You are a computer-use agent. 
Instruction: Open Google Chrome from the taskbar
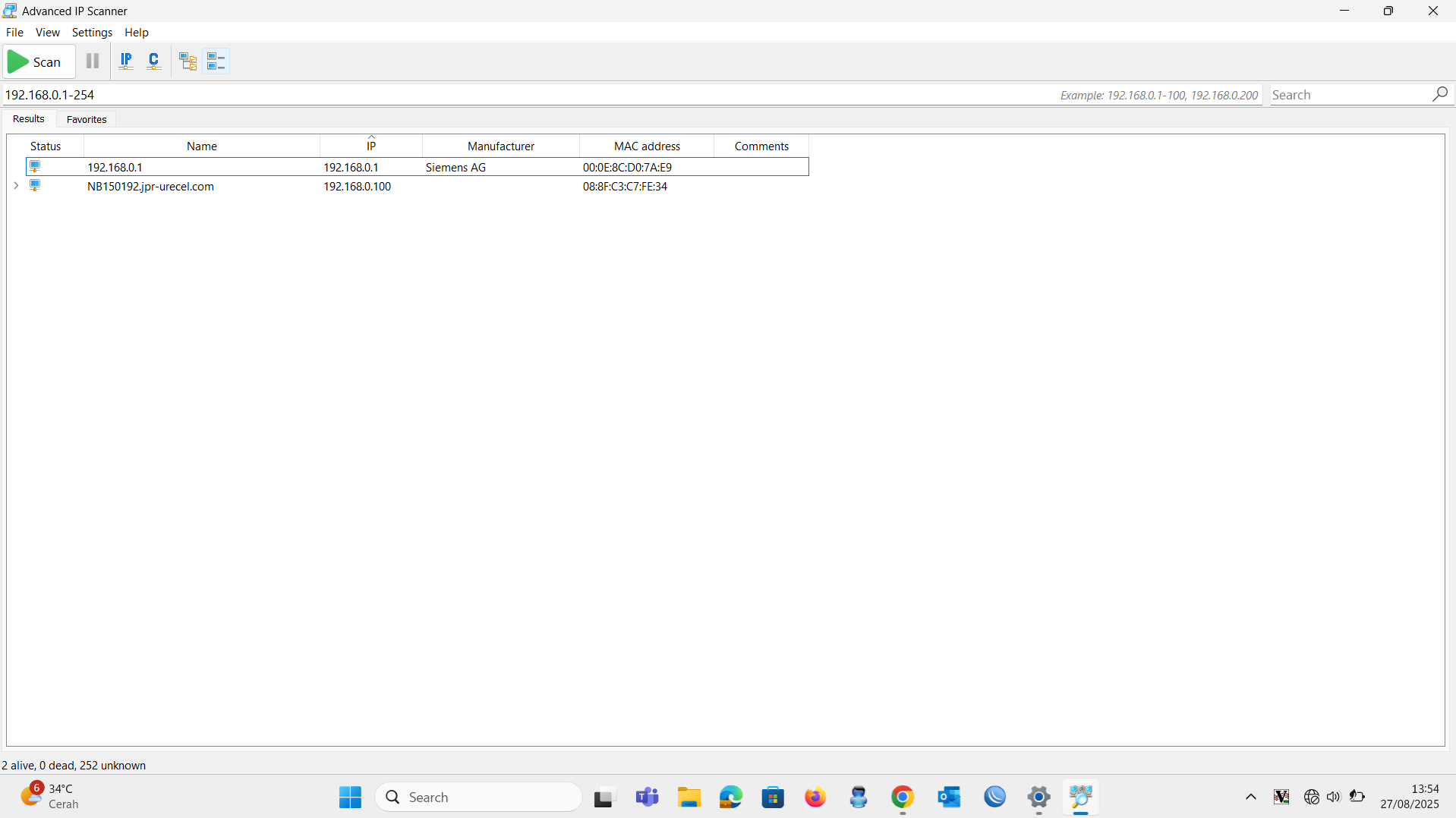pos(902,797)
